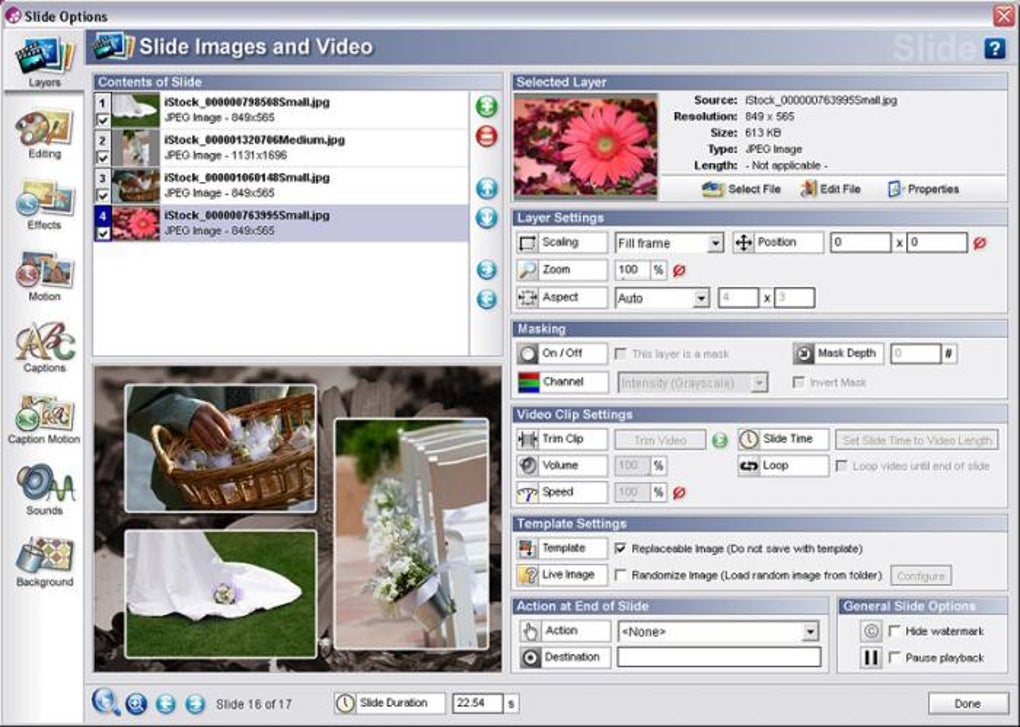
Task: Check This layer is a mask
Action: point(621,354)
